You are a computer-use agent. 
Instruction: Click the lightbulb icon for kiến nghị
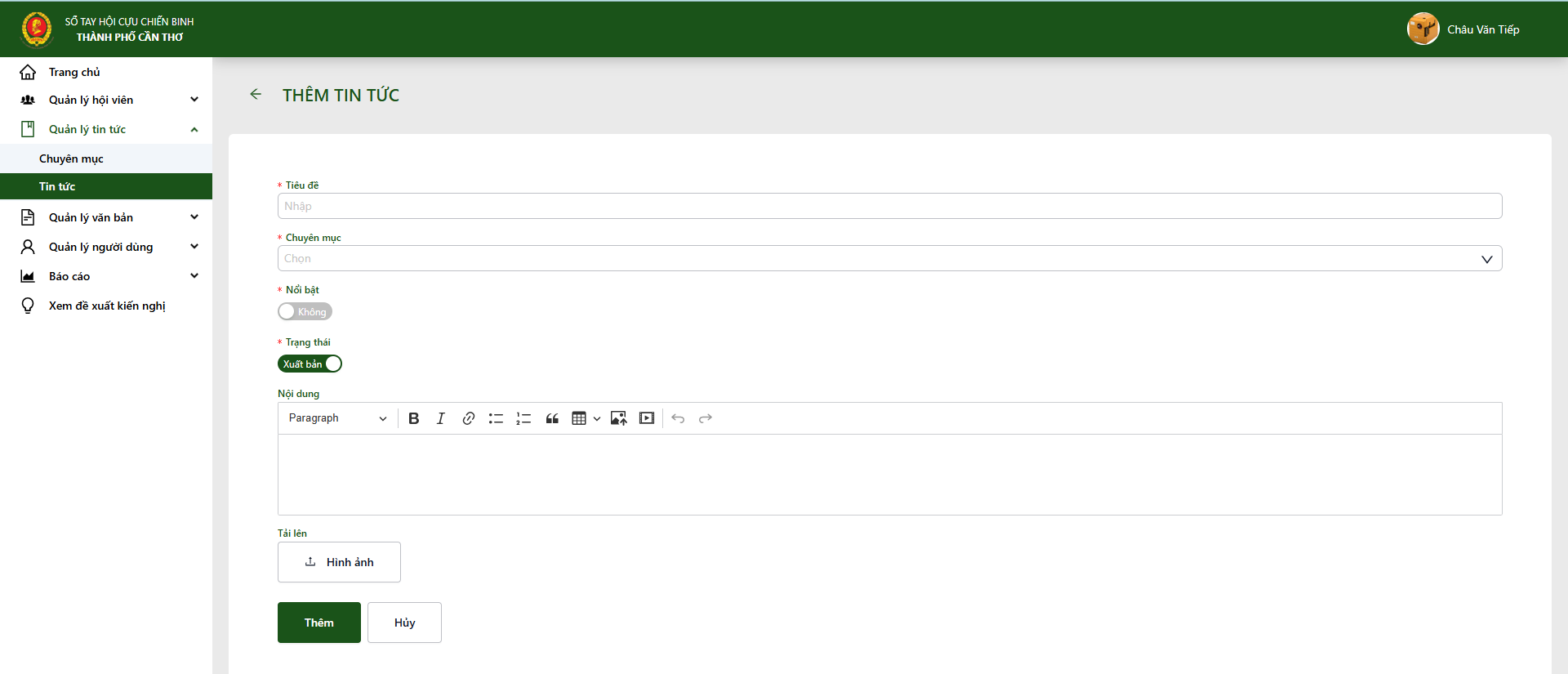point(28,306)
